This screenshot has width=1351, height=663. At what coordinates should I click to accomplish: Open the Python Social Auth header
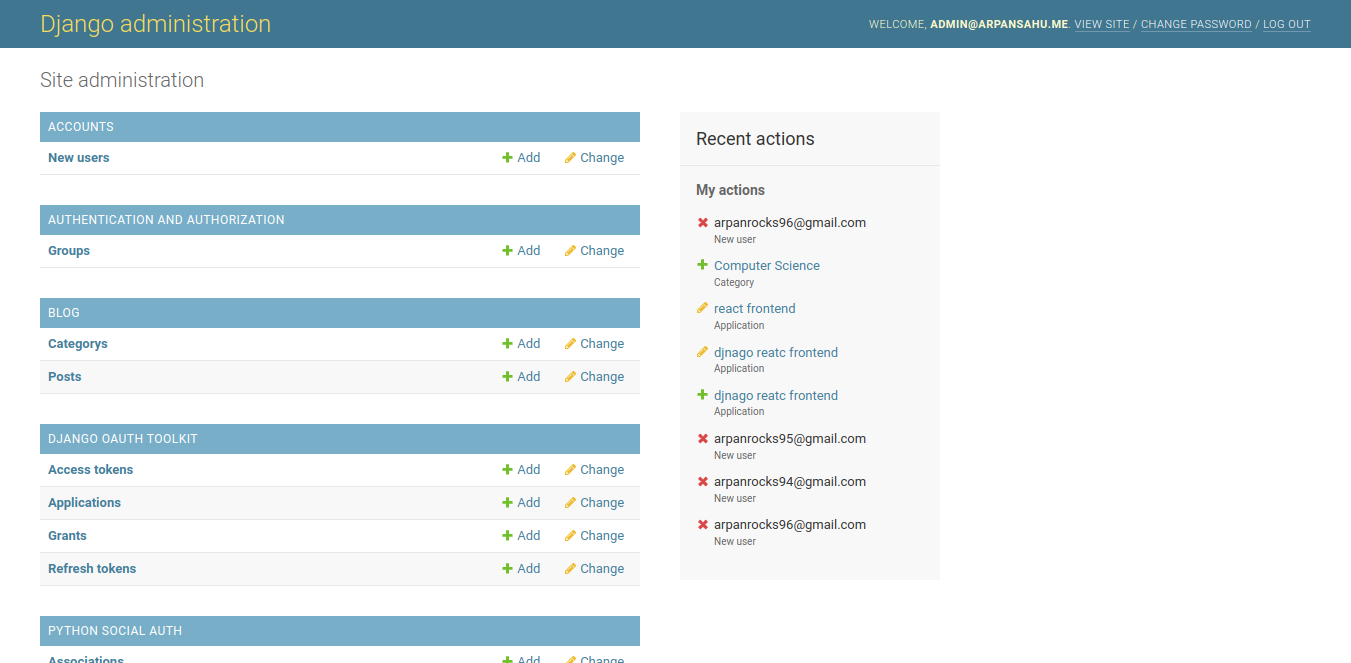pos(115,631)
